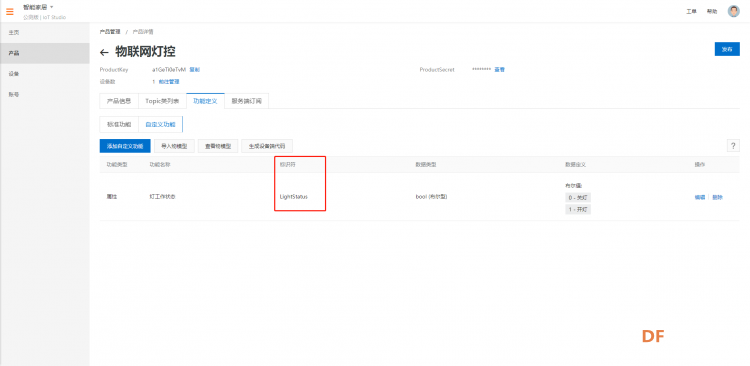Image resolution: width=750 pixels, height=366 pixels.
Task: Click the 查看物模型 button
Action: [218, 146]
